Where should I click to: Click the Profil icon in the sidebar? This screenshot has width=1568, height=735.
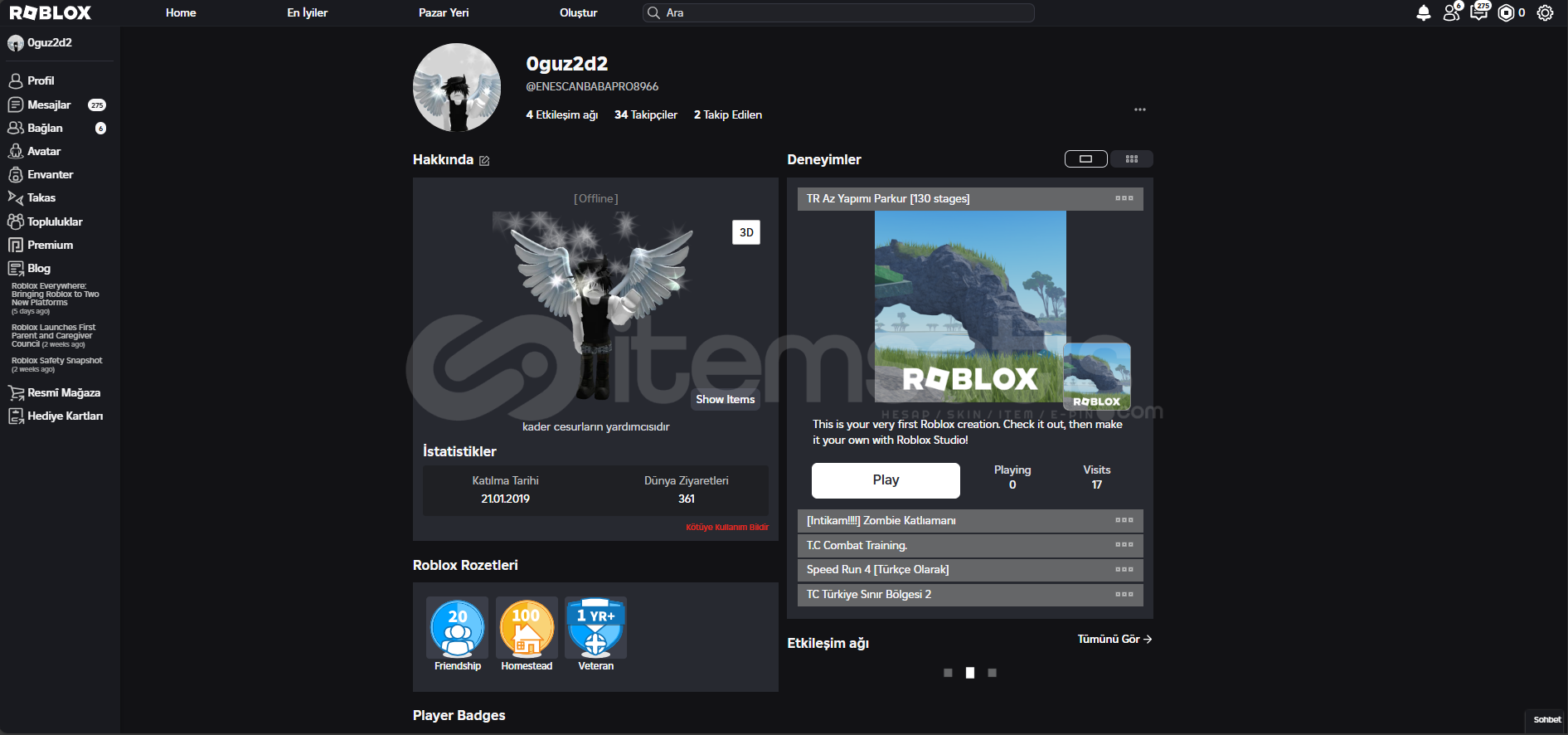[x=15, y=80]
